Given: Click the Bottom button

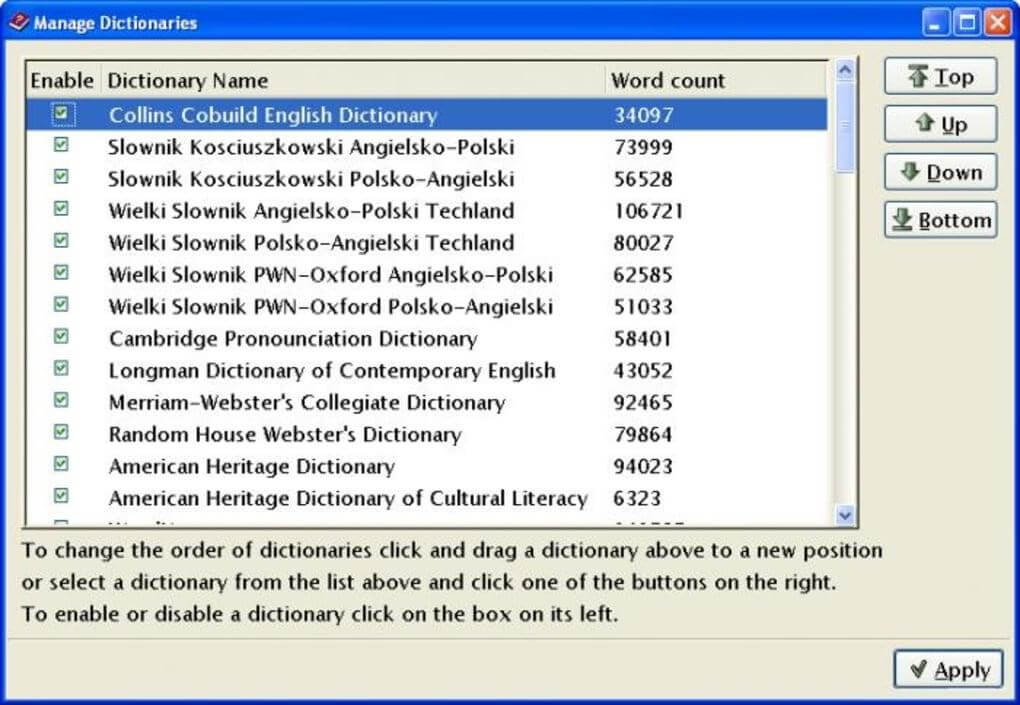Looking at the screenshot, I should pos(940,220).
